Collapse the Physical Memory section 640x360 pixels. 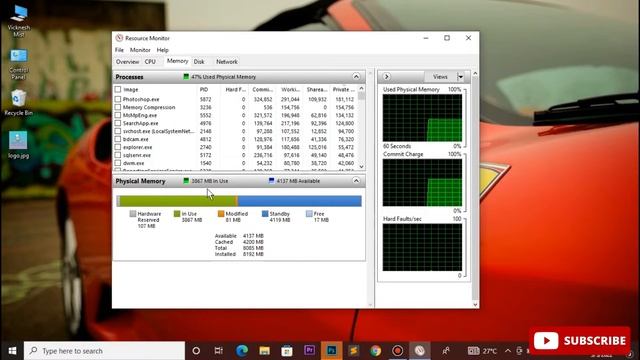point(356,181)
